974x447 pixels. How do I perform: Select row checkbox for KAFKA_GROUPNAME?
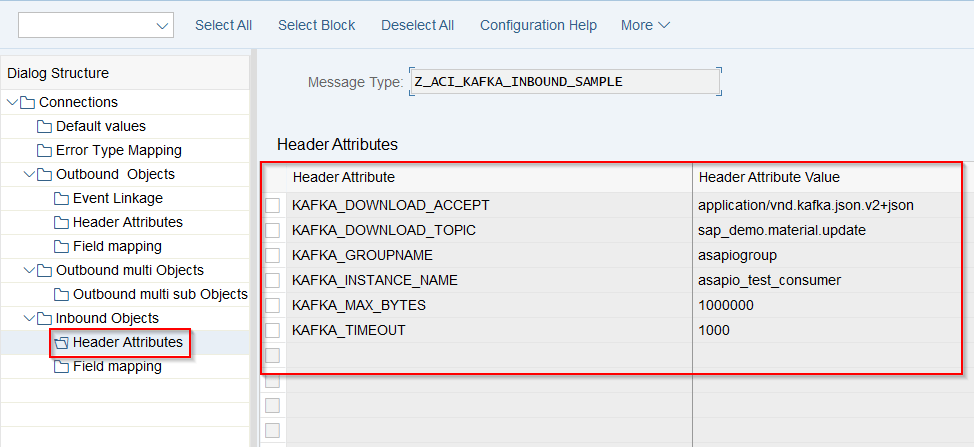coord(273,256)
